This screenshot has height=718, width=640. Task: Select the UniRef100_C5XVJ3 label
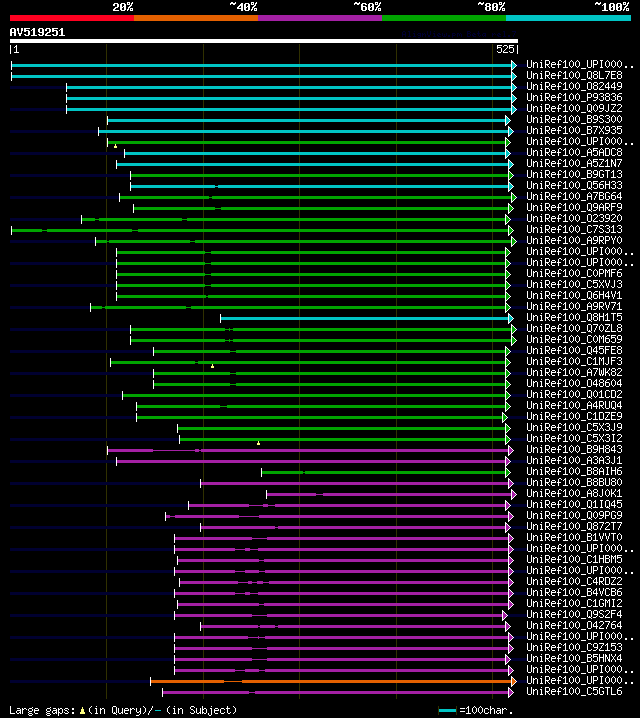[x=574, y=284]
